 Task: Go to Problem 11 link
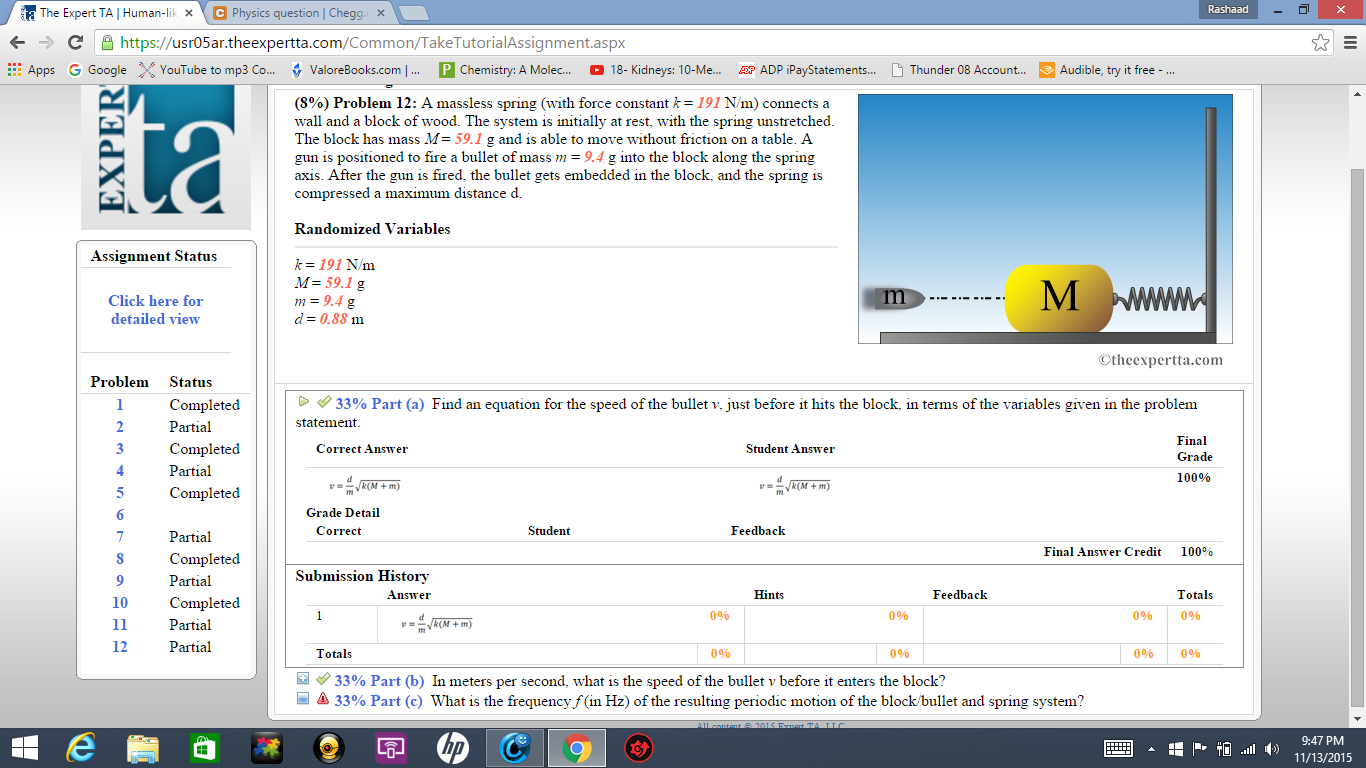point(120,625)
